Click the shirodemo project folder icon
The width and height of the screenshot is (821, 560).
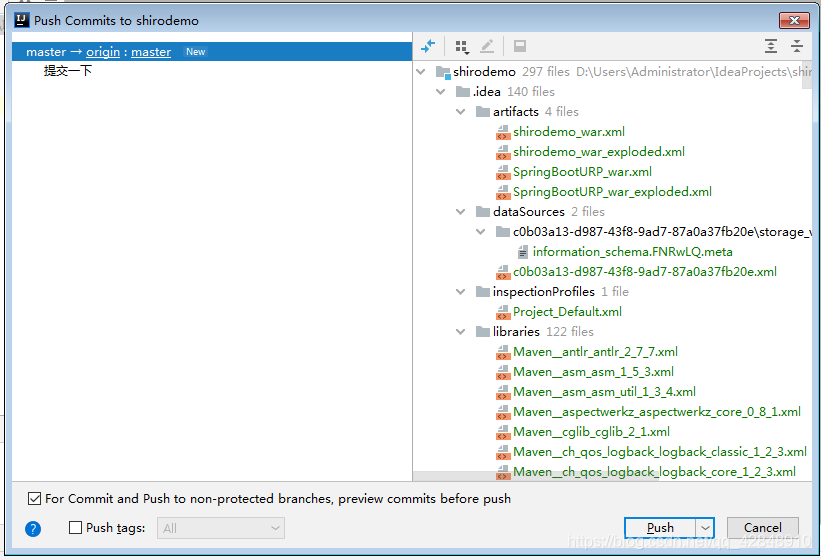(443, 72)
